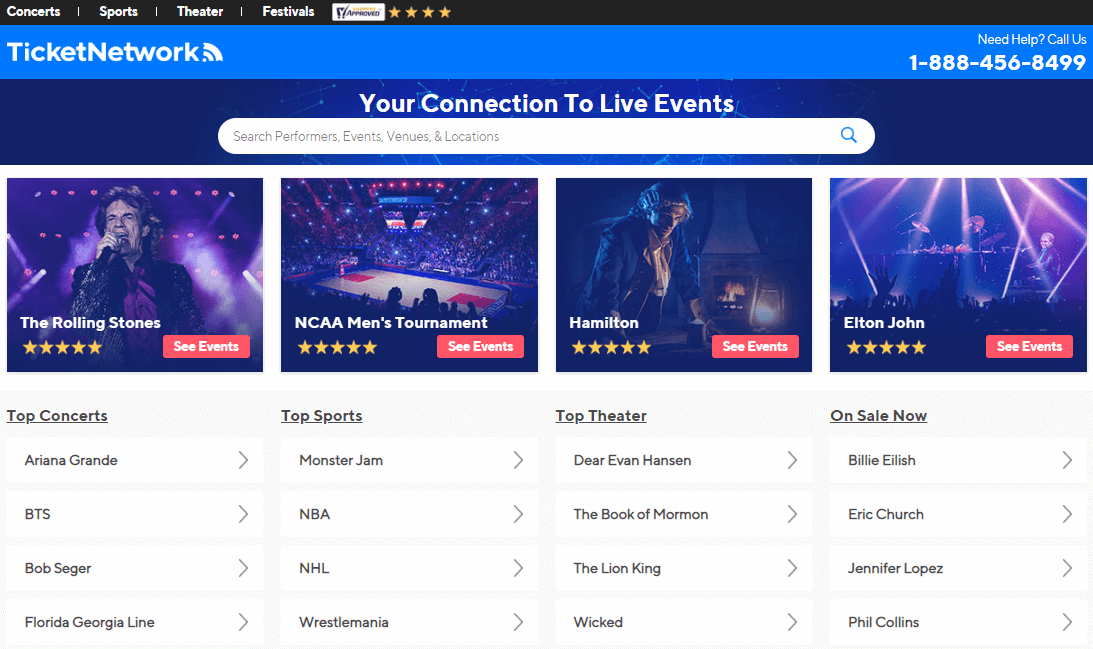
Task: Click the arrow beside Billie Eilish
Action: tap(1067, 460)
